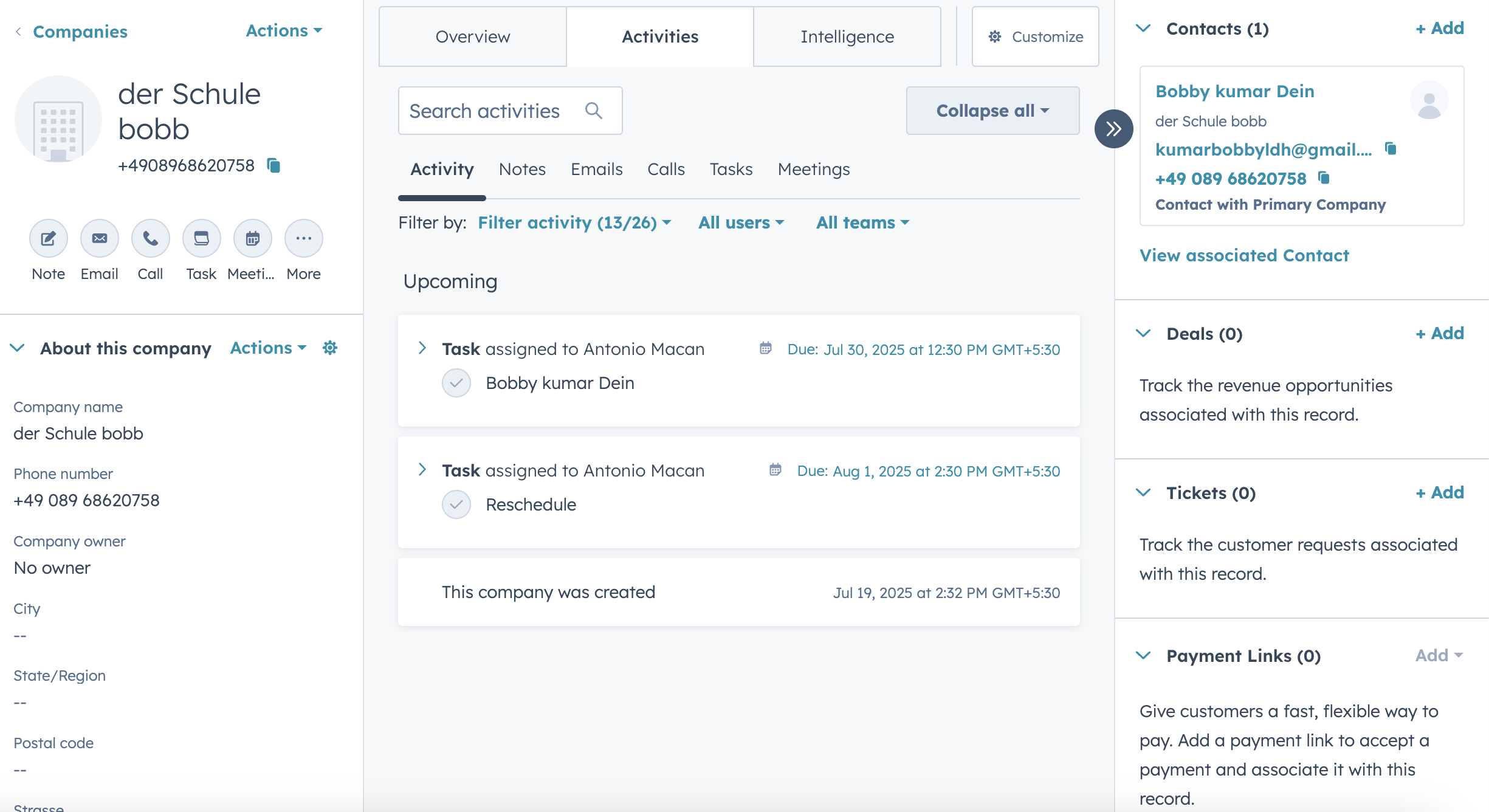Collapse the Payment Links (0) section
Viewport: 1489px width, 812px height.
point(1143,656)
